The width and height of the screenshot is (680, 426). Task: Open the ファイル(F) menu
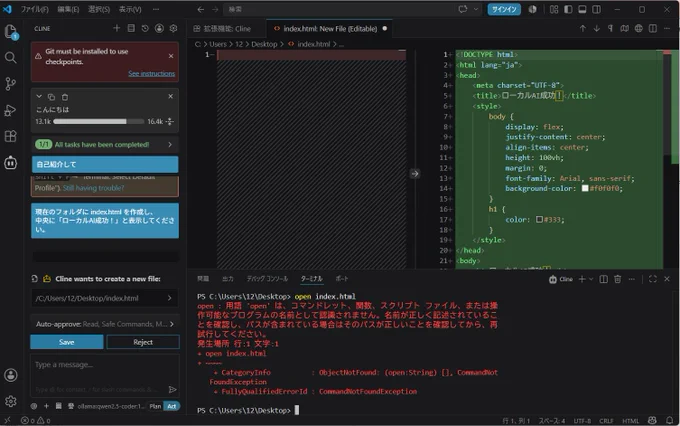(x=35, y=9)
